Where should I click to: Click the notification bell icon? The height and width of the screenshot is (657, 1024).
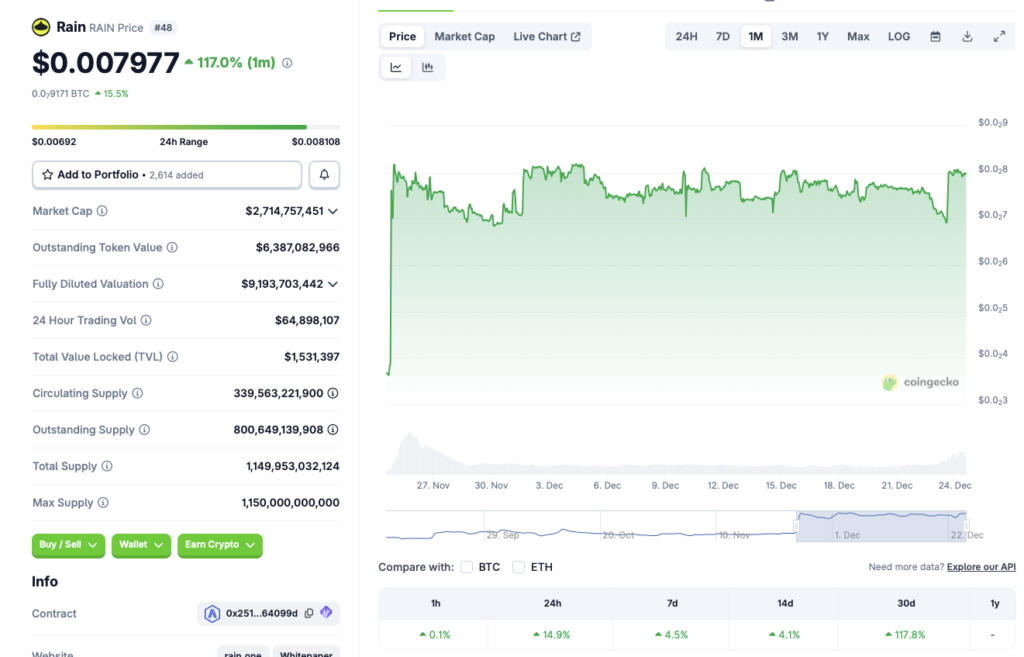[x=325, y=174]
